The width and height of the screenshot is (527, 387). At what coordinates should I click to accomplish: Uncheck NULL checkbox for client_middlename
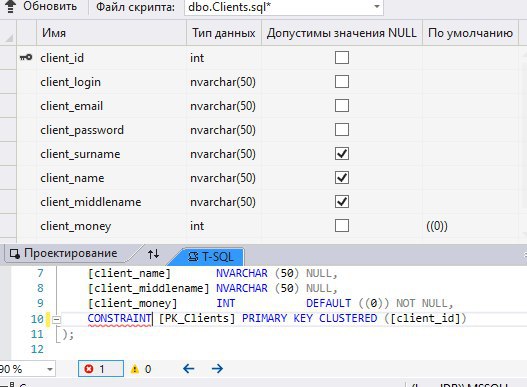[342, 202]
